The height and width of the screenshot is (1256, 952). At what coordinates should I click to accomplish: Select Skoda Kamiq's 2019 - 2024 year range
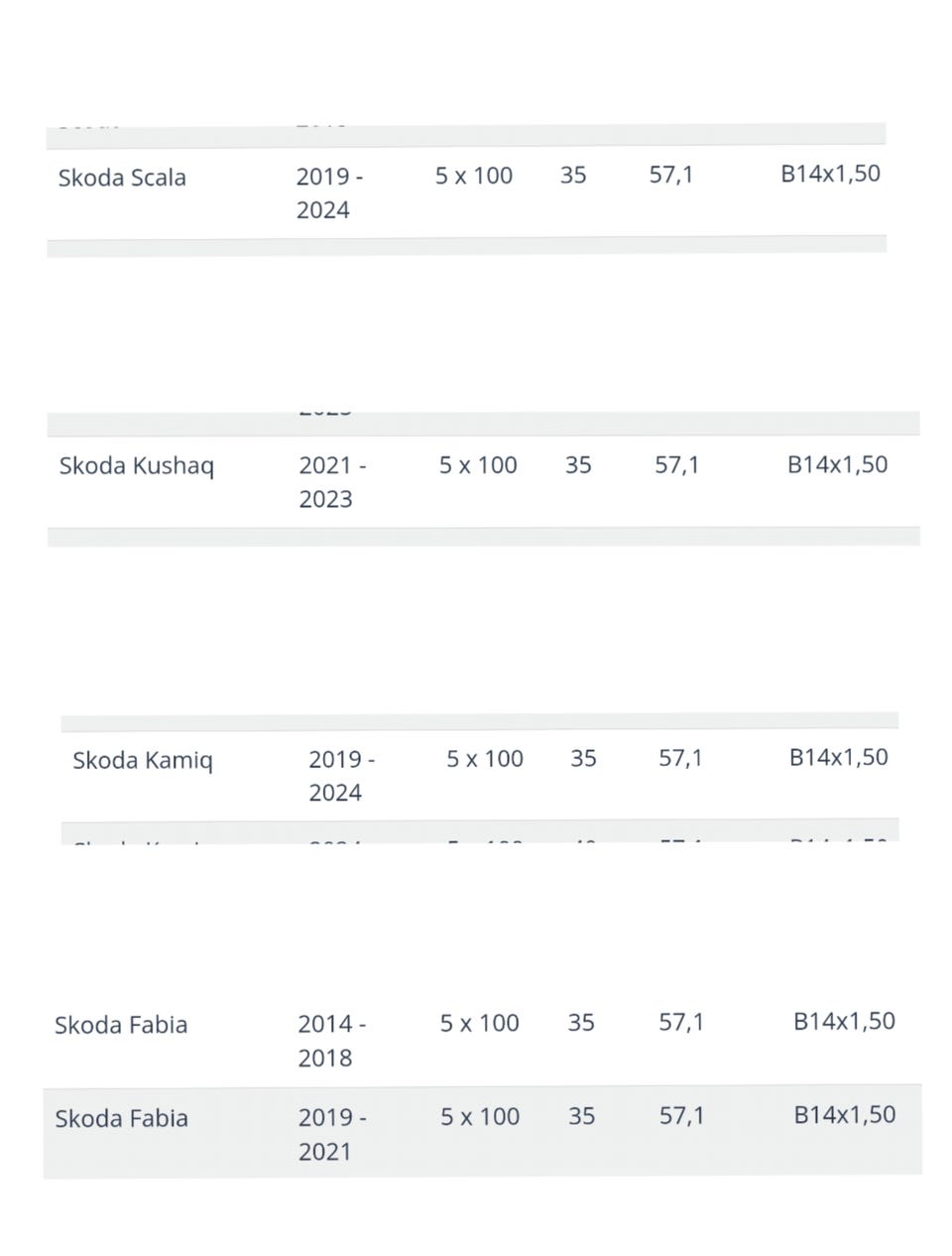point(340,776)
